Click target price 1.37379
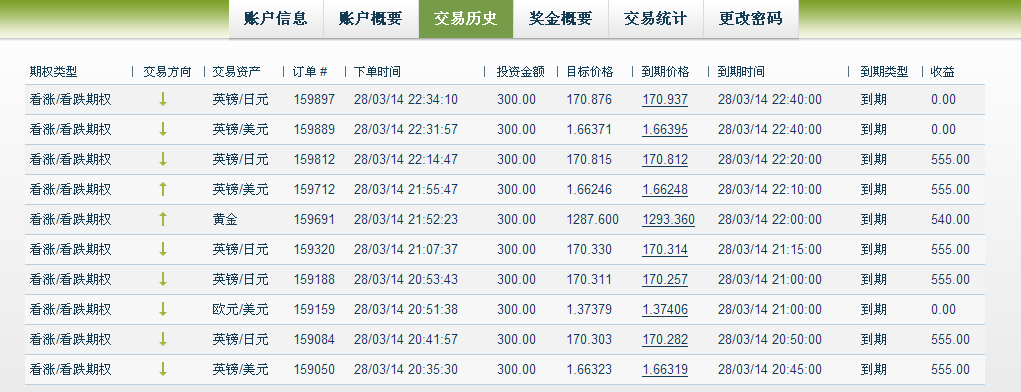 click(589, 309)
